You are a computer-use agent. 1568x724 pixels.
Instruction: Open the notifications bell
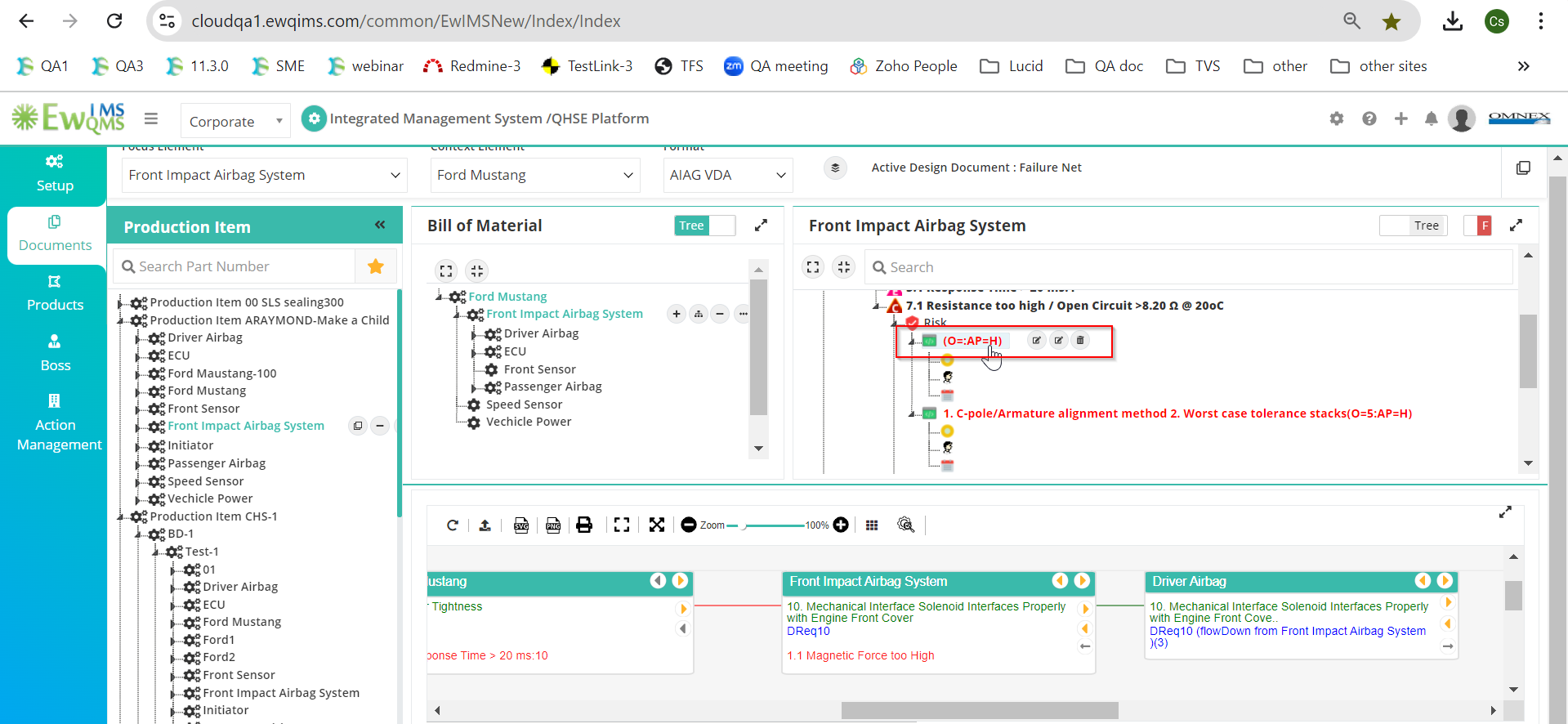coord(1432,118)
